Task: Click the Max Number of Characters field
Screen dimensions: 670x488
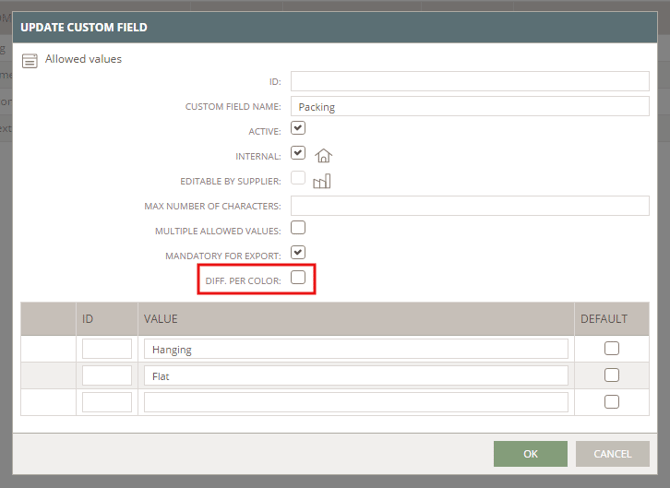Action: (x=470, y=205)
